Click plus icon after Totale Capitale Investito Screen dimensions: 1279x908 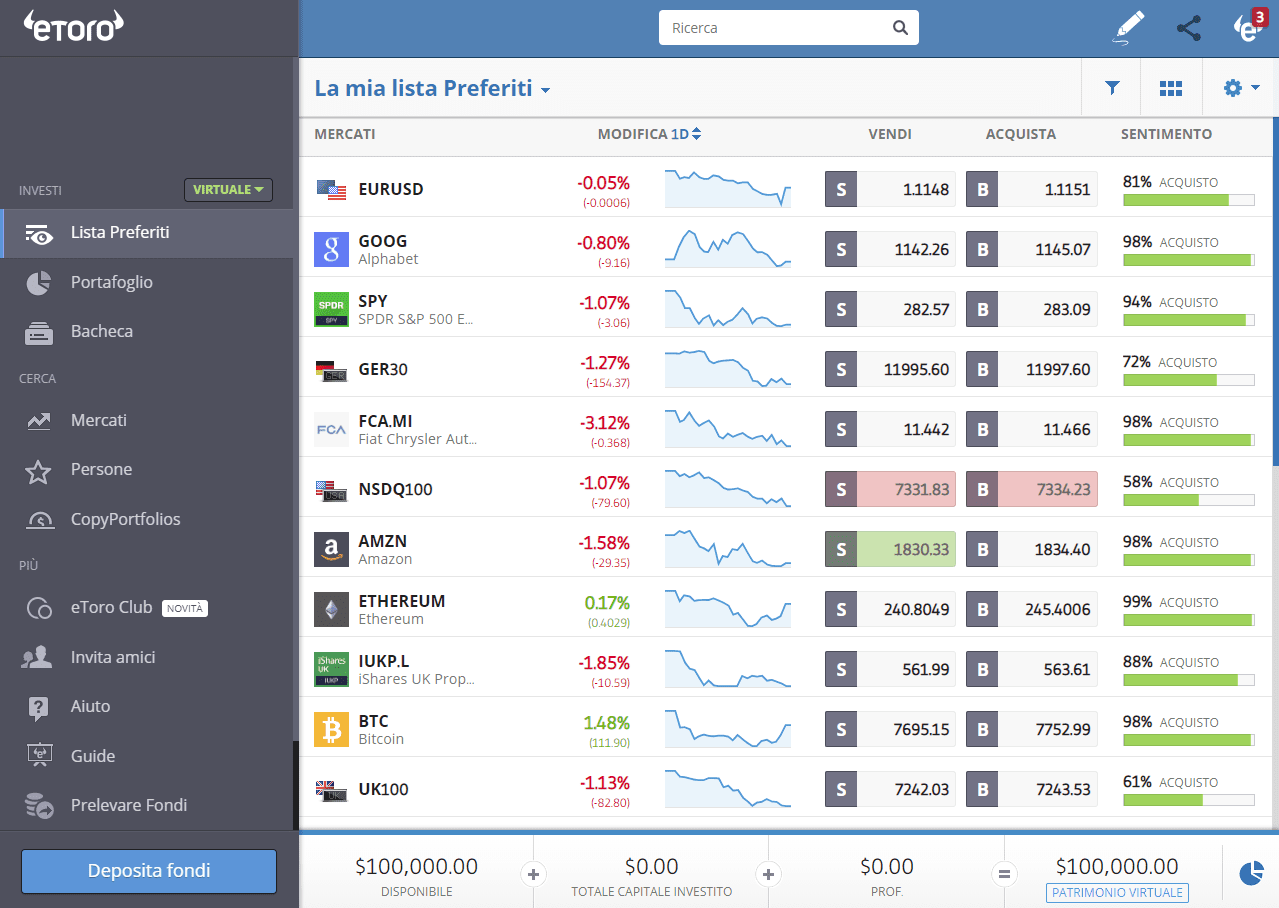[768, 874]
